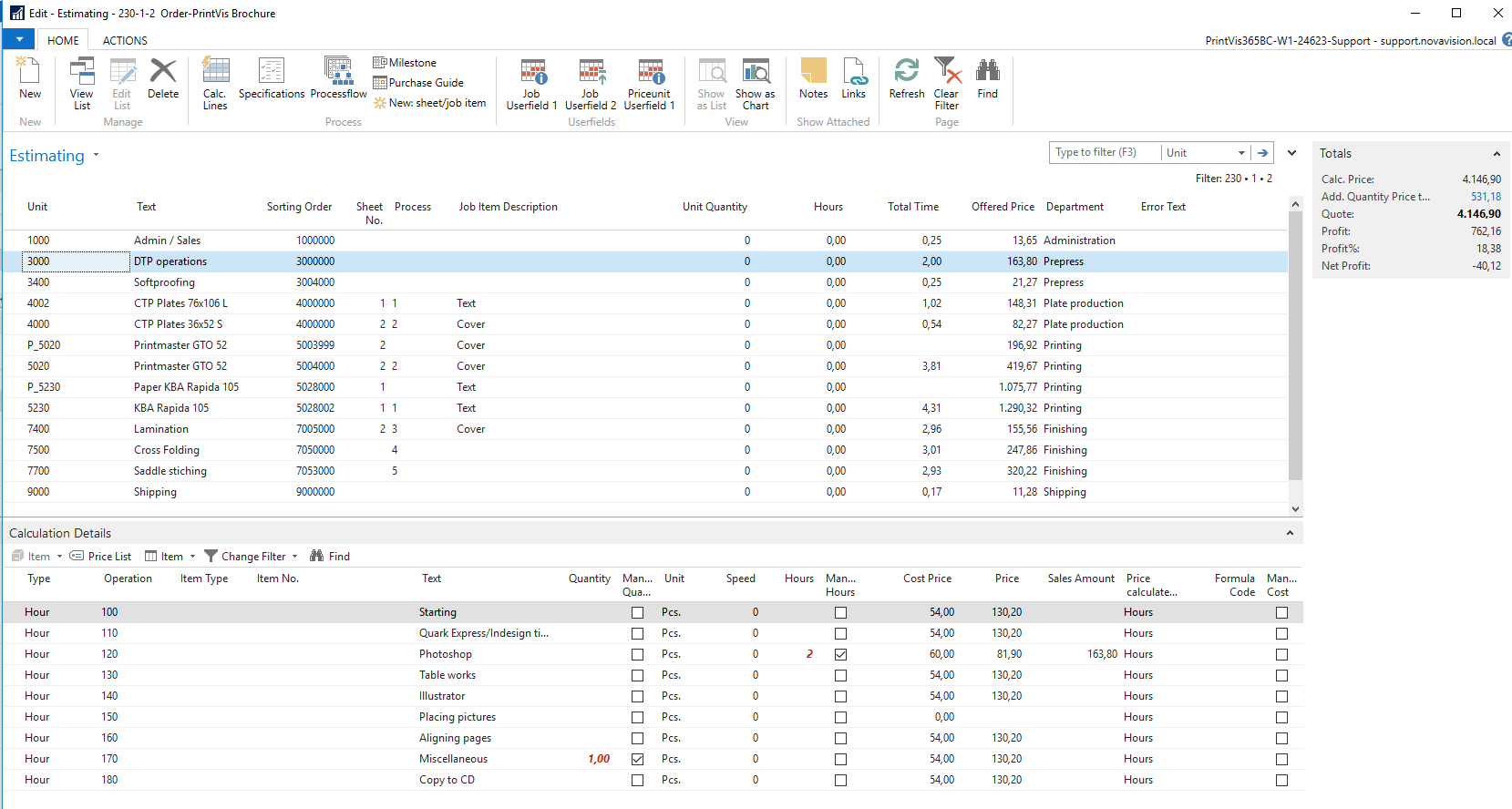Click the New record icon
Image resolution: width=1512 pixels, height=809 pixels.
click(x=29, y=72)
